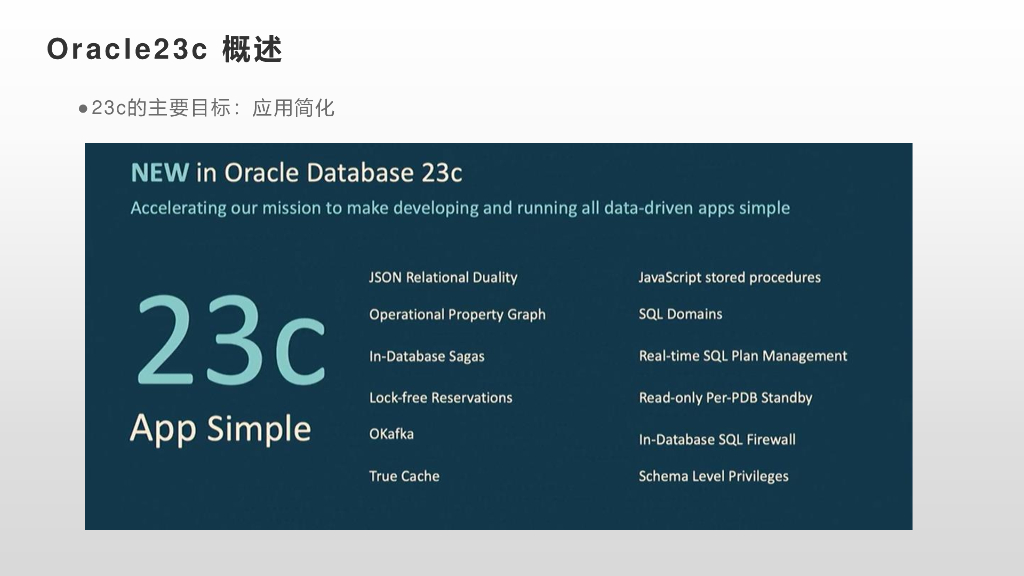Select the 'App Simple' caption
The width and height of the screenshot is (1024, 576).
coord(220,429)
